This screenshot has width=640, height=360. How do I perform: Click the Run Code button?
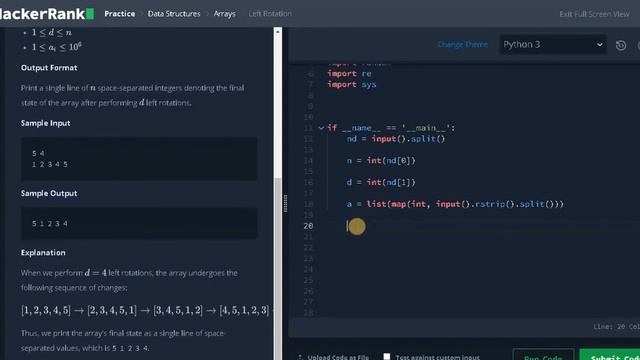(x=543, y=356)
